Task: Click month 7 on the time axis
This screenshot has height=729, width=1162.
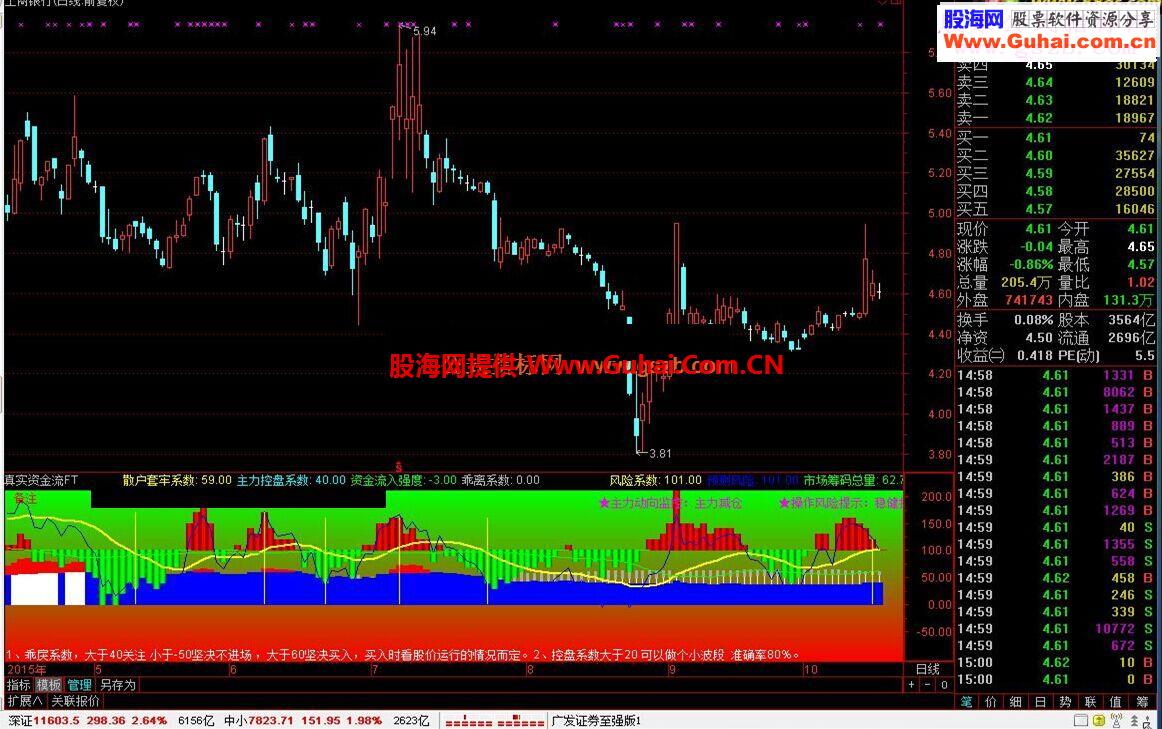Action: 374,670
